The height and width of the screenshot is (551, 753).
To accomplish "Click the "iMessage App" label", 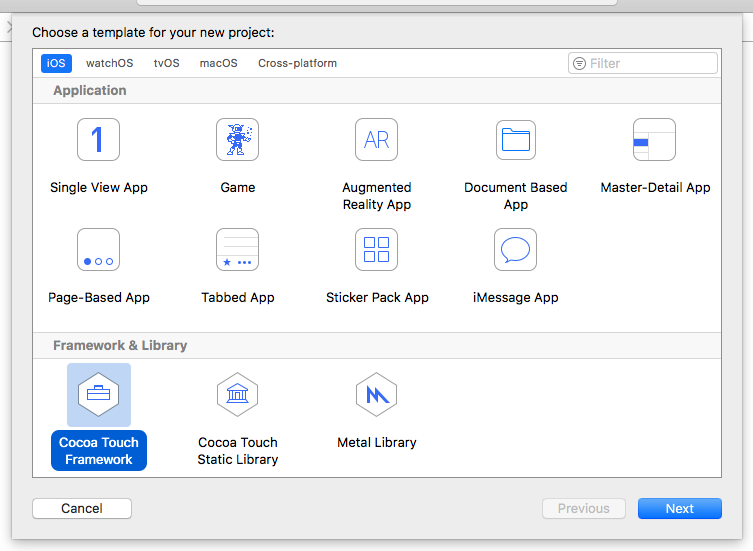I will point(516,297).
